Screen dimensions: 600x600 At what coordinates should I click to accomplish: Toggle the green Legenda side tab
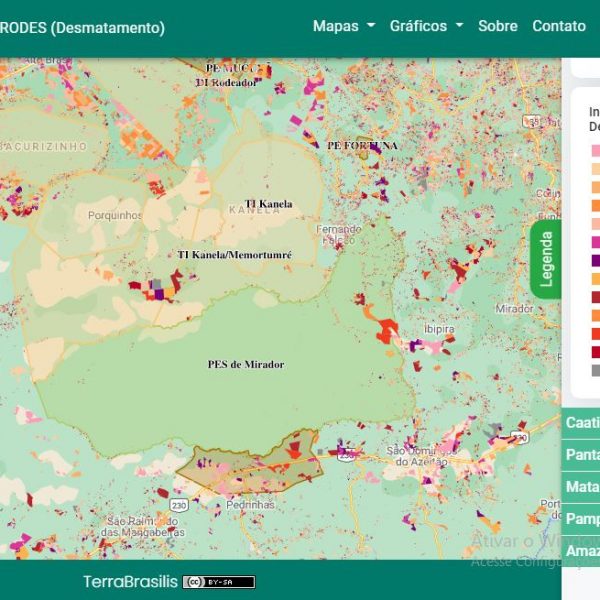click(546, 259)
